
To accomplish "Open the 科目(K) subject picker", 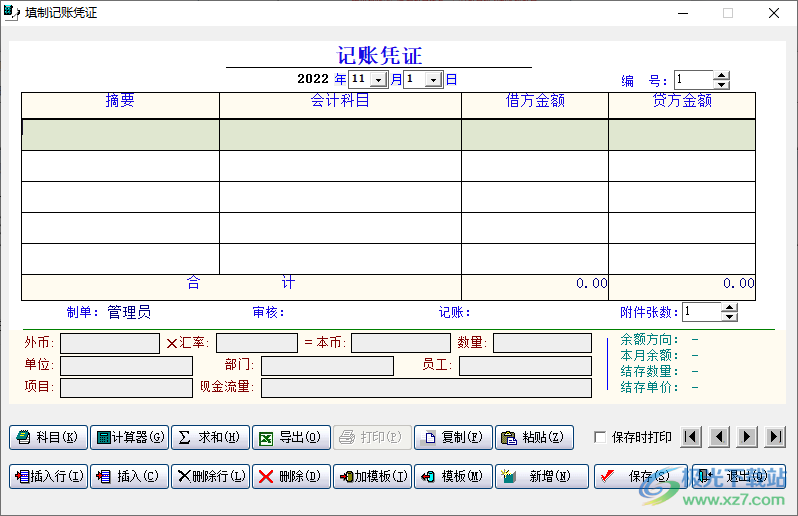I will 48,437.
